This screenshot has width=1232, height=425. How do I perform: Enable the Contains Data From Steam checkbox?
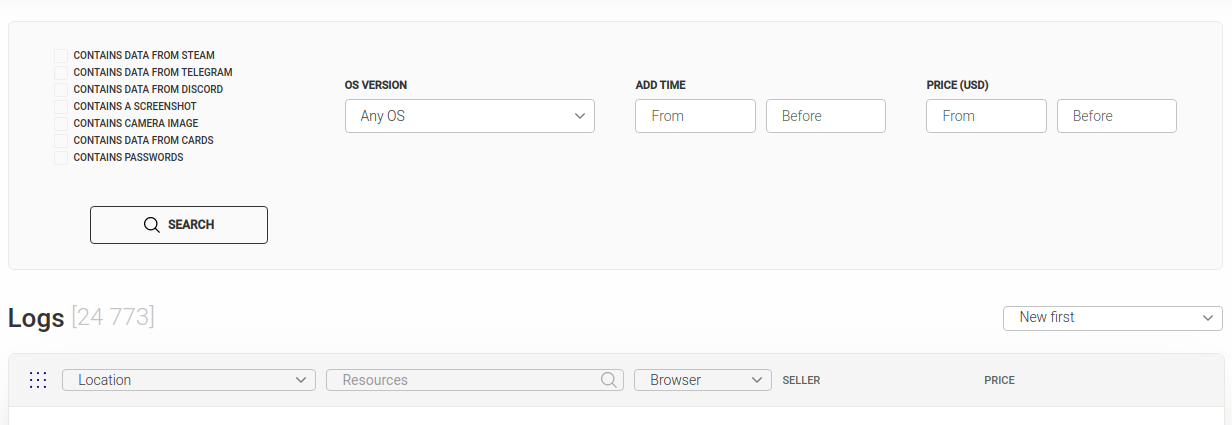[61, 56]
